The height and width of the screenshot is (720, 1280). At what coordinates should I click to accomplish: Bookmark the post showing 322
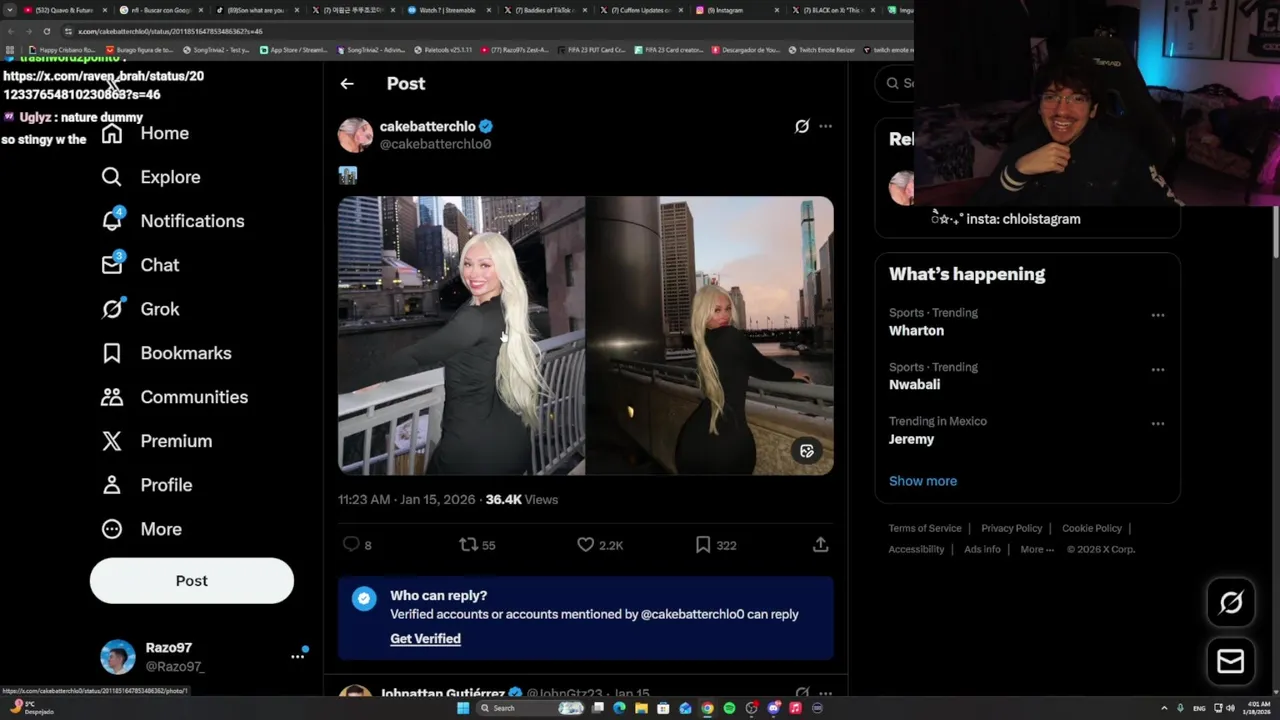point(703,544)
